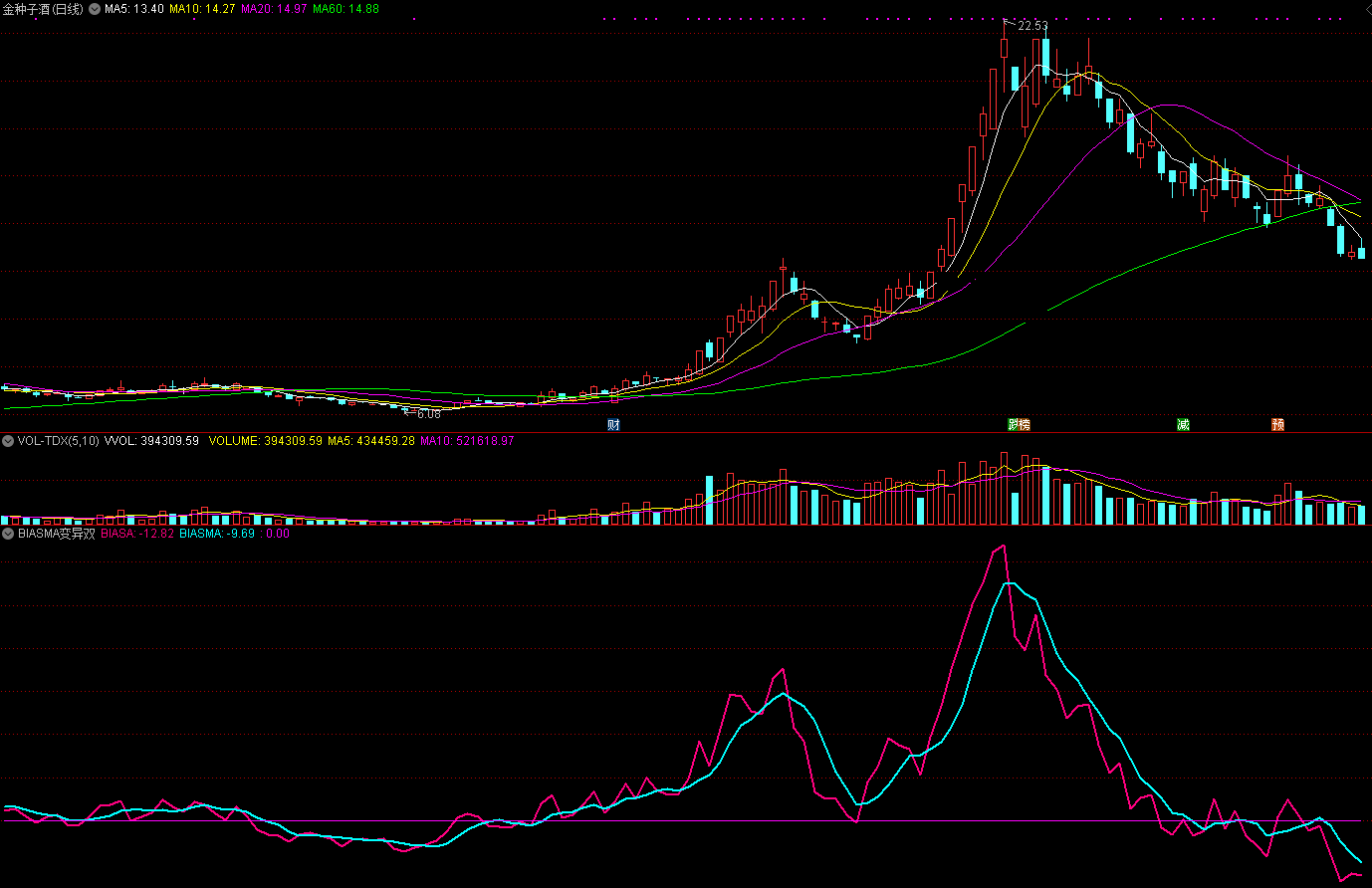Click the BIASMA变异双 indicator name
Screen dimensions: 1372x888
coord(56,534)
